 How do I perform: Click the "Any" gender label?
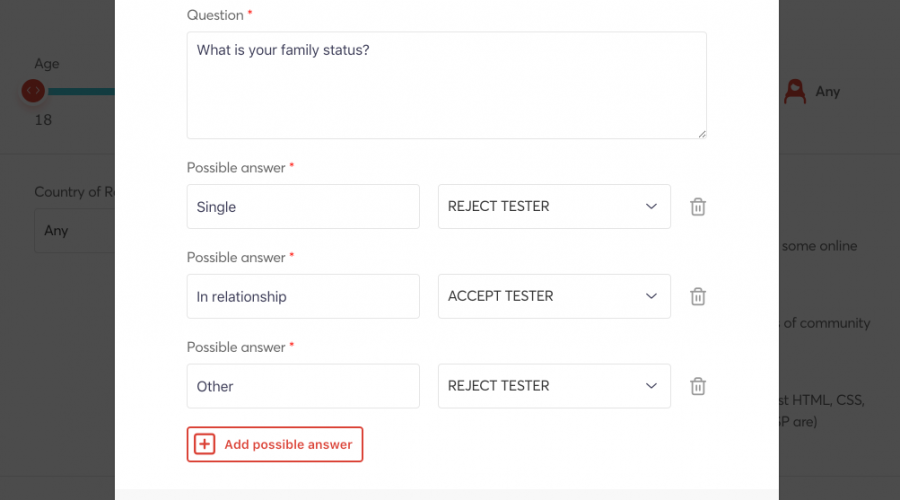pyautogui.click(x=828, y=91)
